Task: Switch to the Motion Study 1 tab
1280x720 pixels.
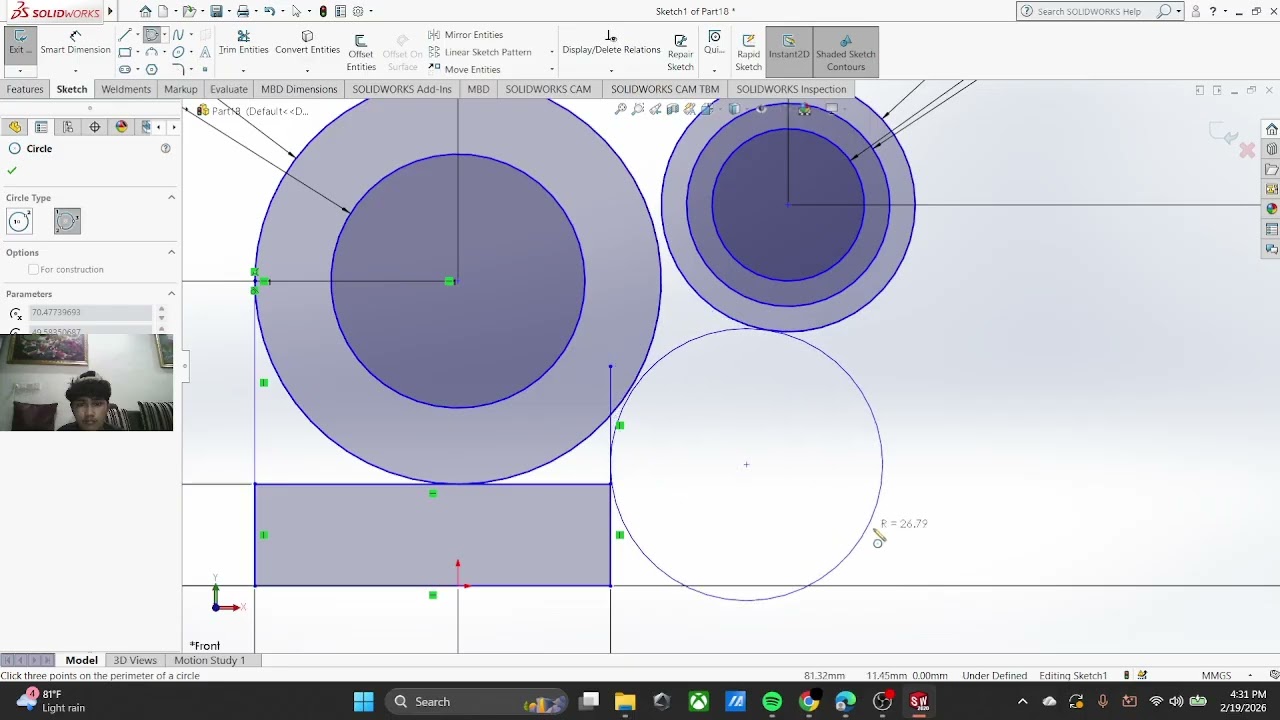Action: tap(210, 660)
